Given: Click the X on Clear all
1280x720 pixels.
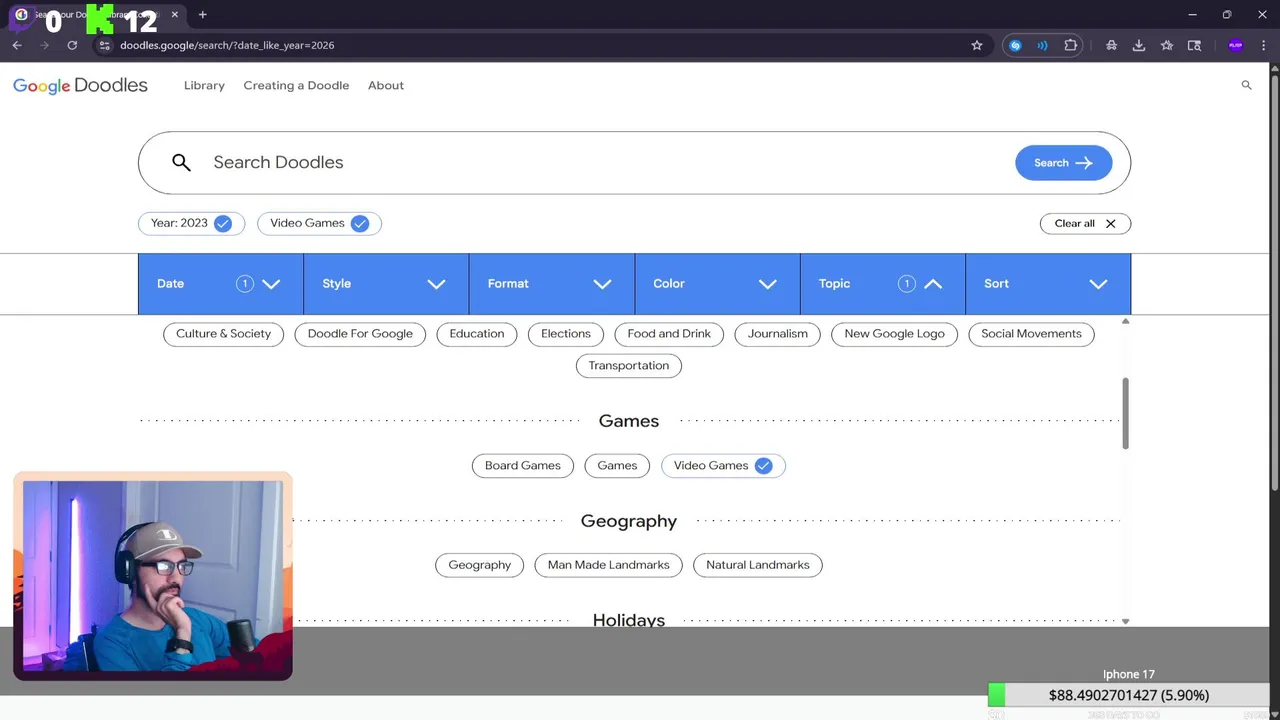Looking at the screenshot, I should coord(1110,223).
